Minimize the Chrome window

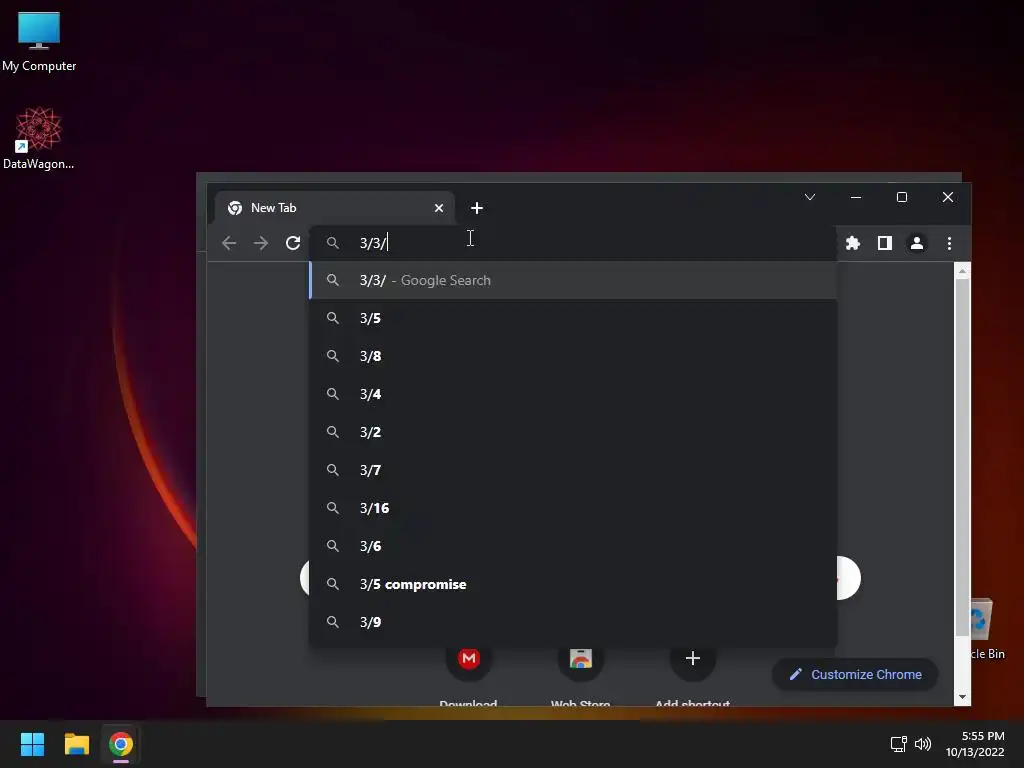[x=856, y=197]
